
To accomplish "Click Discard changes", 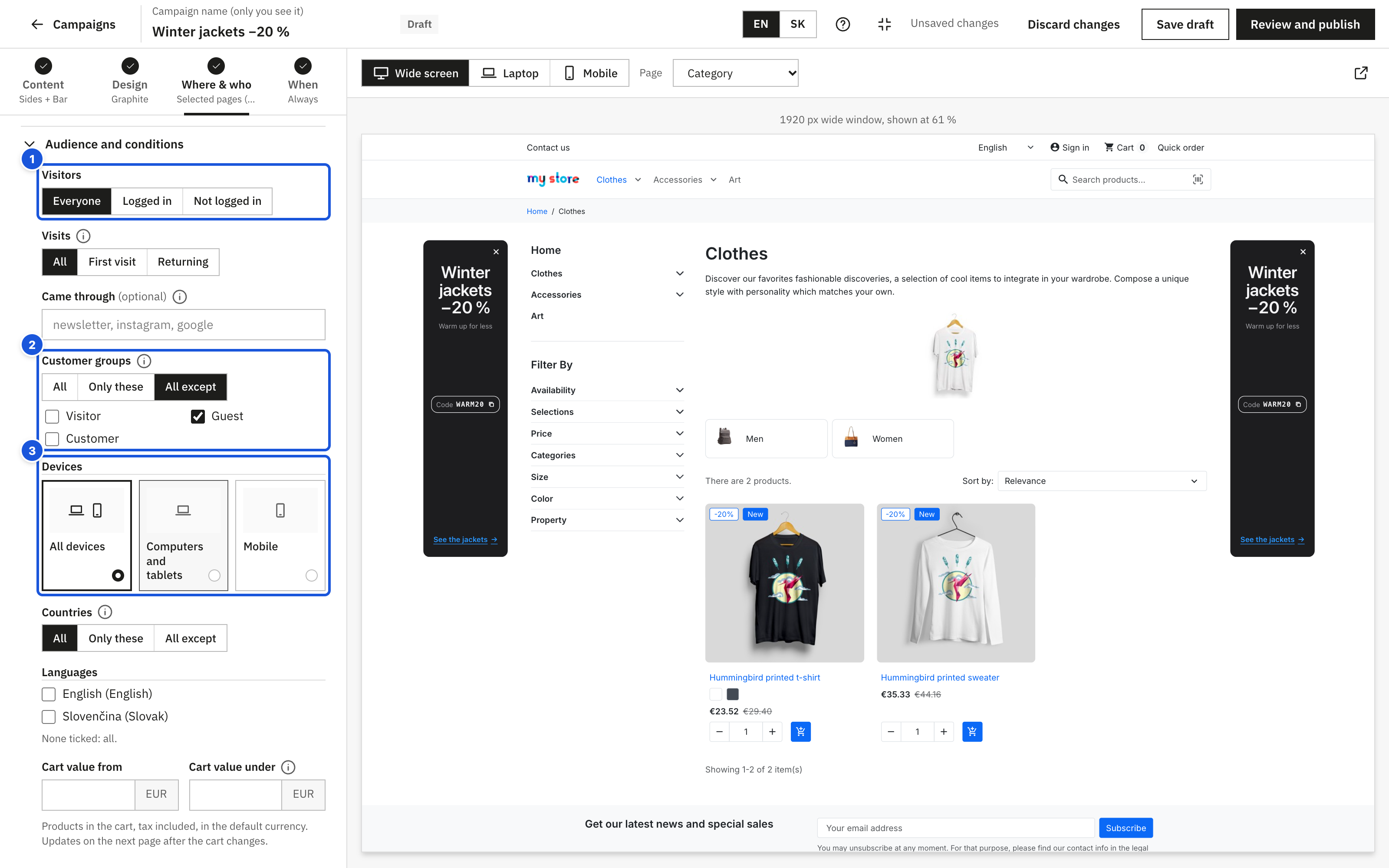I will click(1073, 24).
